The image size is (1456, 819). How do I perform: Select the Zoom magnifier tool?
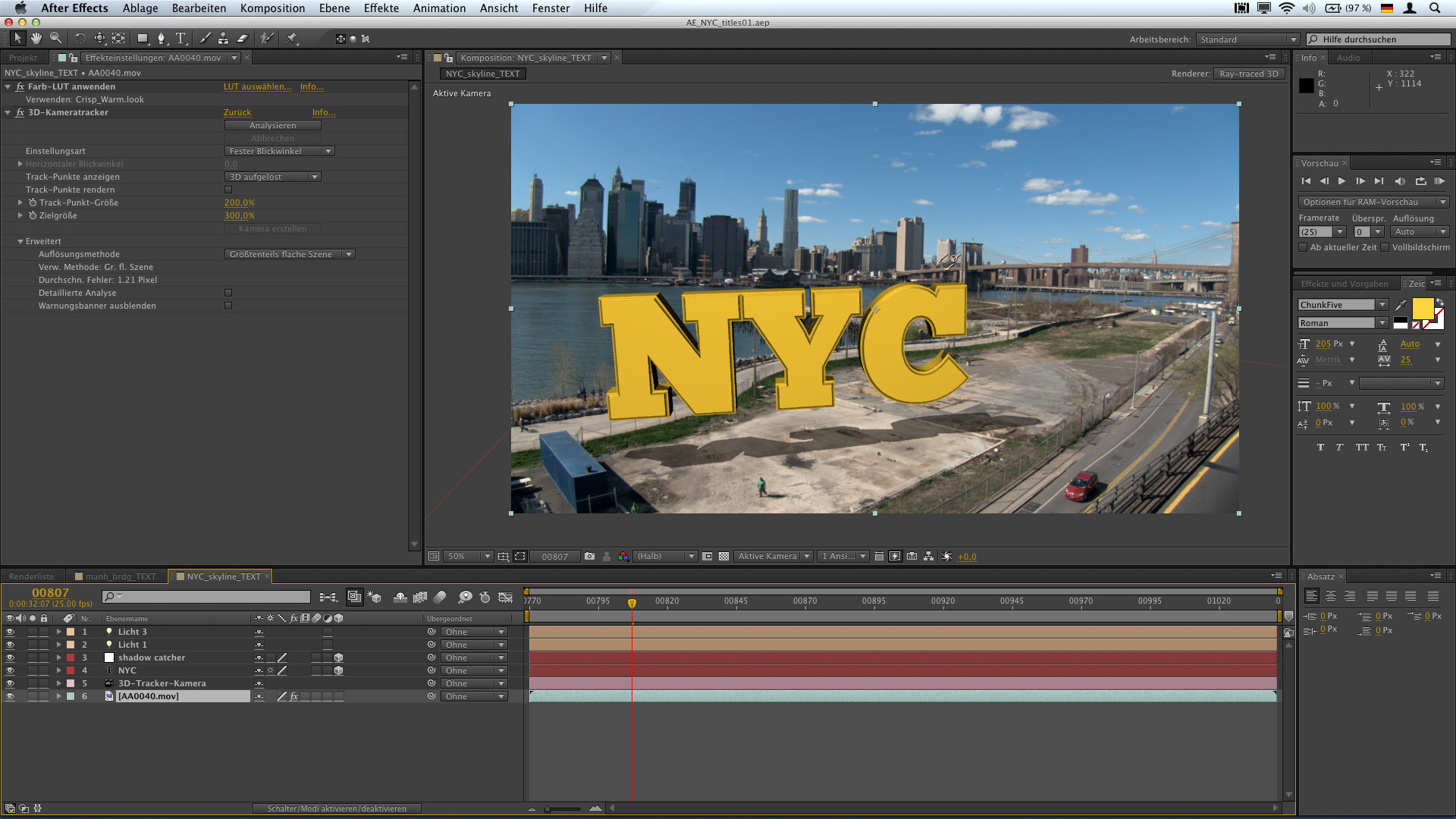[x=55, y=38]
